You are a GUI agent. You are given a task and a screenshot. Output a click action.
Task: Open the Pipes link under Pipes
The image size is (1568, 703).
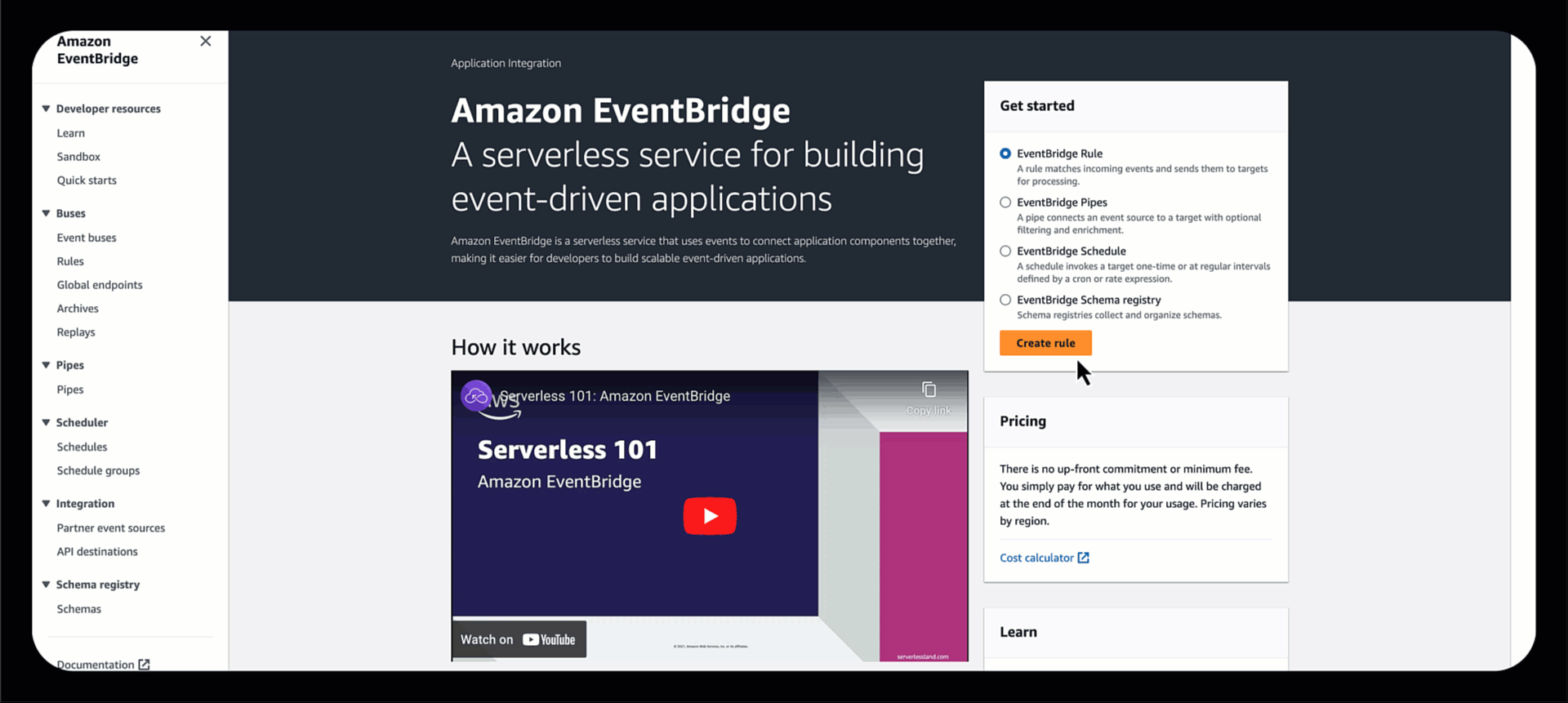coord(70,389)
